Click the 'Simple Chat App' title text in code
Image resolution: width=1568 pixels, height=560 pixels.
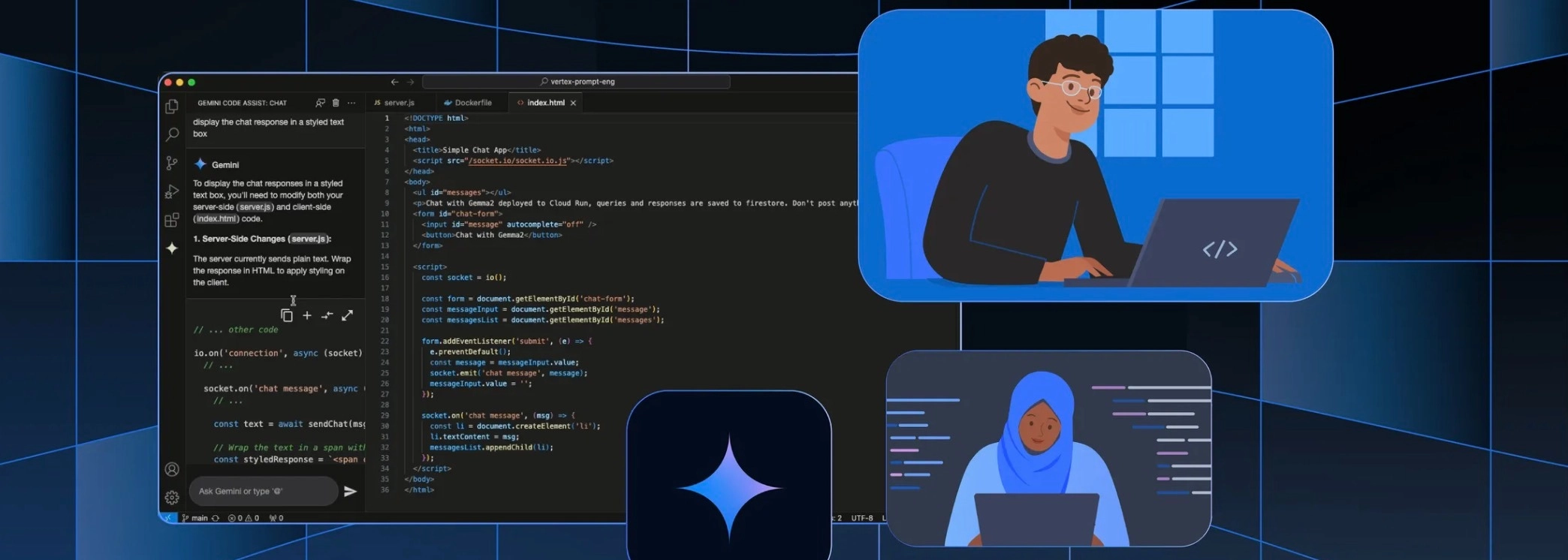(x=475, y=150)
